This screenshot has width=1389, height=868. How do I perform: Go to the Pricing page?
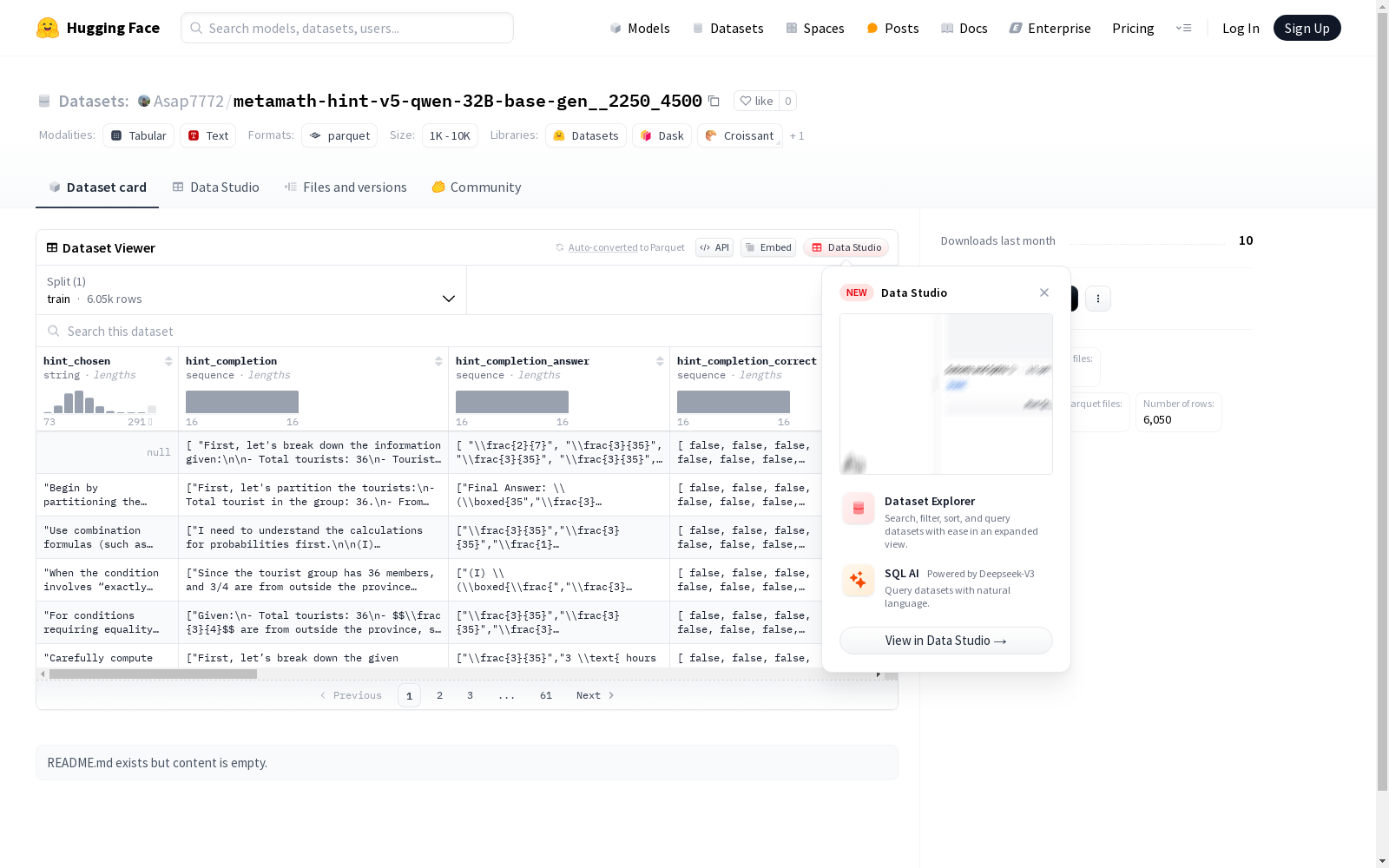(1133, 28)
